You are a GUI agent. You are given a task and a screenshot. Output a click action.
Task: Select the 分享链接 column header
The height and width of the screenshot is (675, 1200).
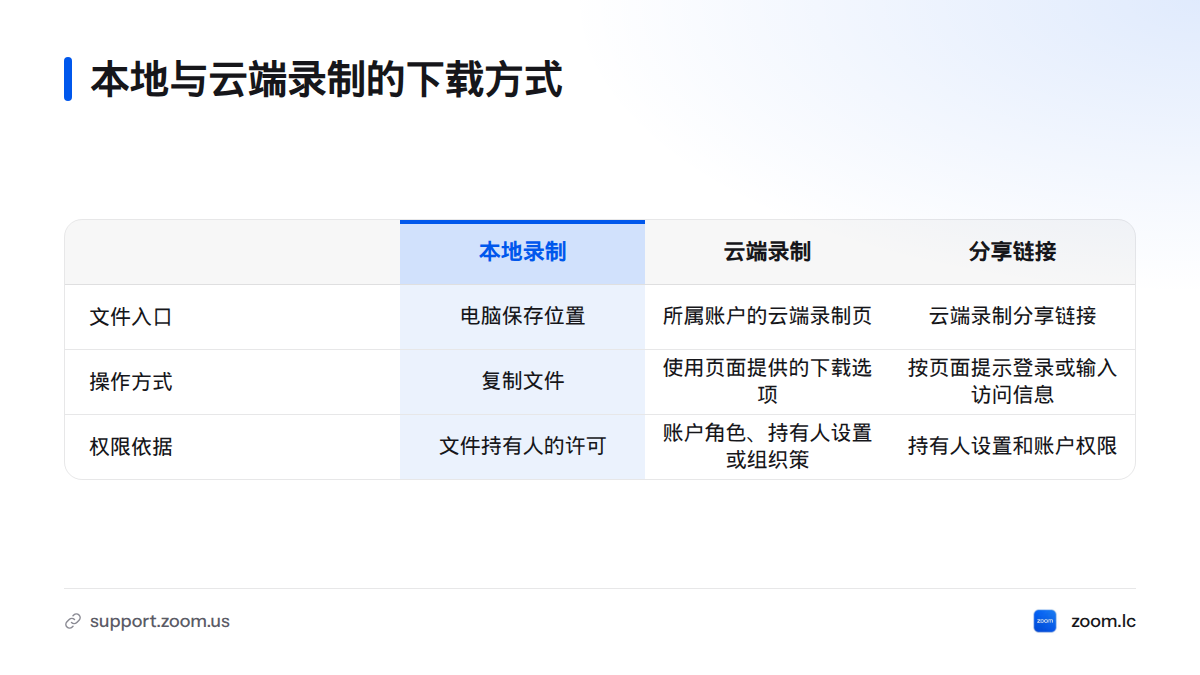pyautogui.click(x=1012, y=252)
